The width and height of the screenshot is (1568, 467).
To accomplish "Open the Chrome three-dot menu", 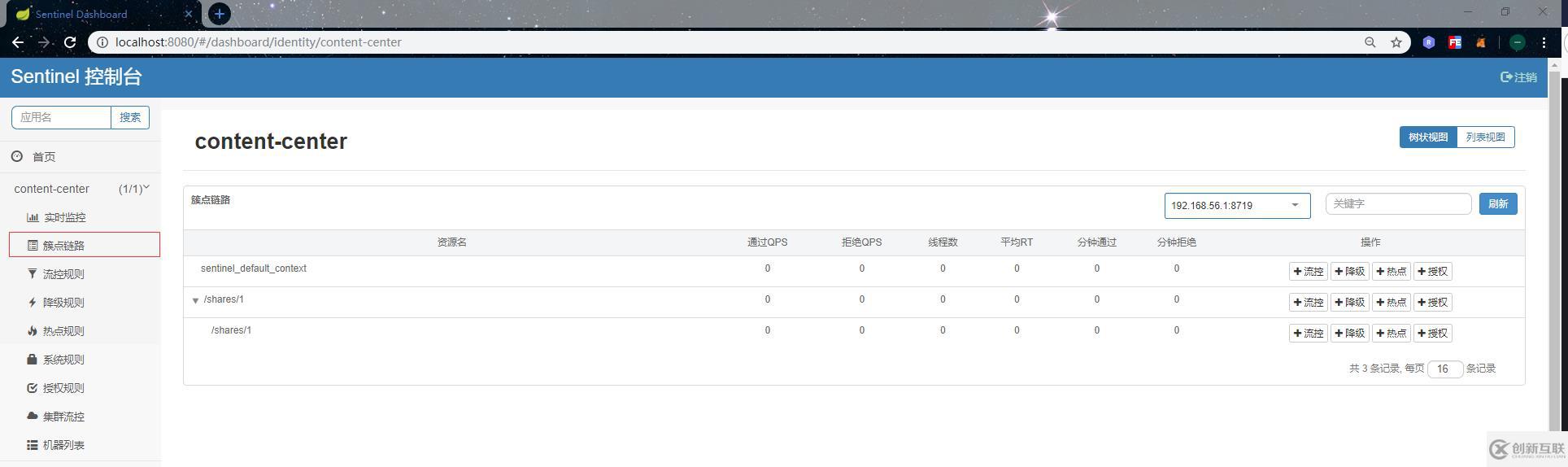I will (1544, 42).
